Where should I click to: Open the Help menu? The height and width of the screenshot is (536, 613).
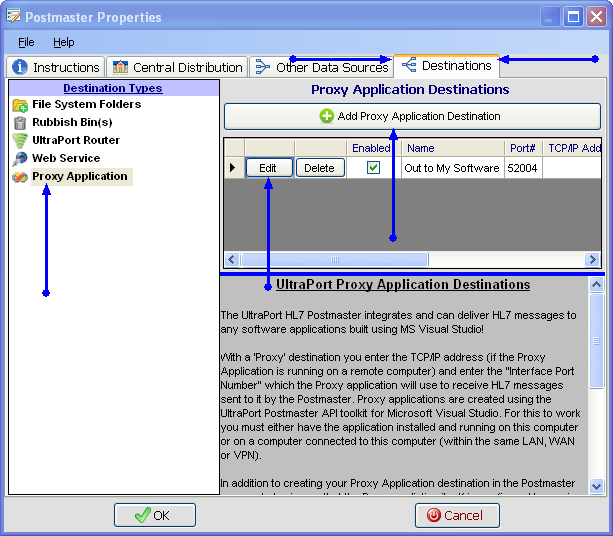pos(64,43)
